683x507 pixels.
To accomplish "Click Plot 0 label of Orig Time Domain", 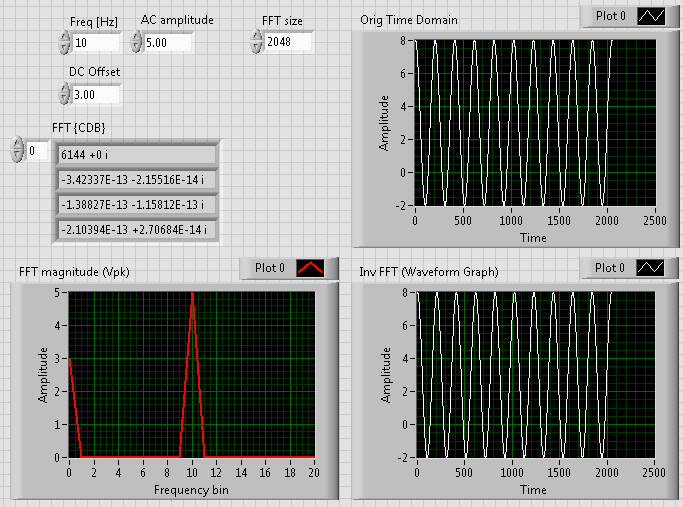I will (611, 16).
